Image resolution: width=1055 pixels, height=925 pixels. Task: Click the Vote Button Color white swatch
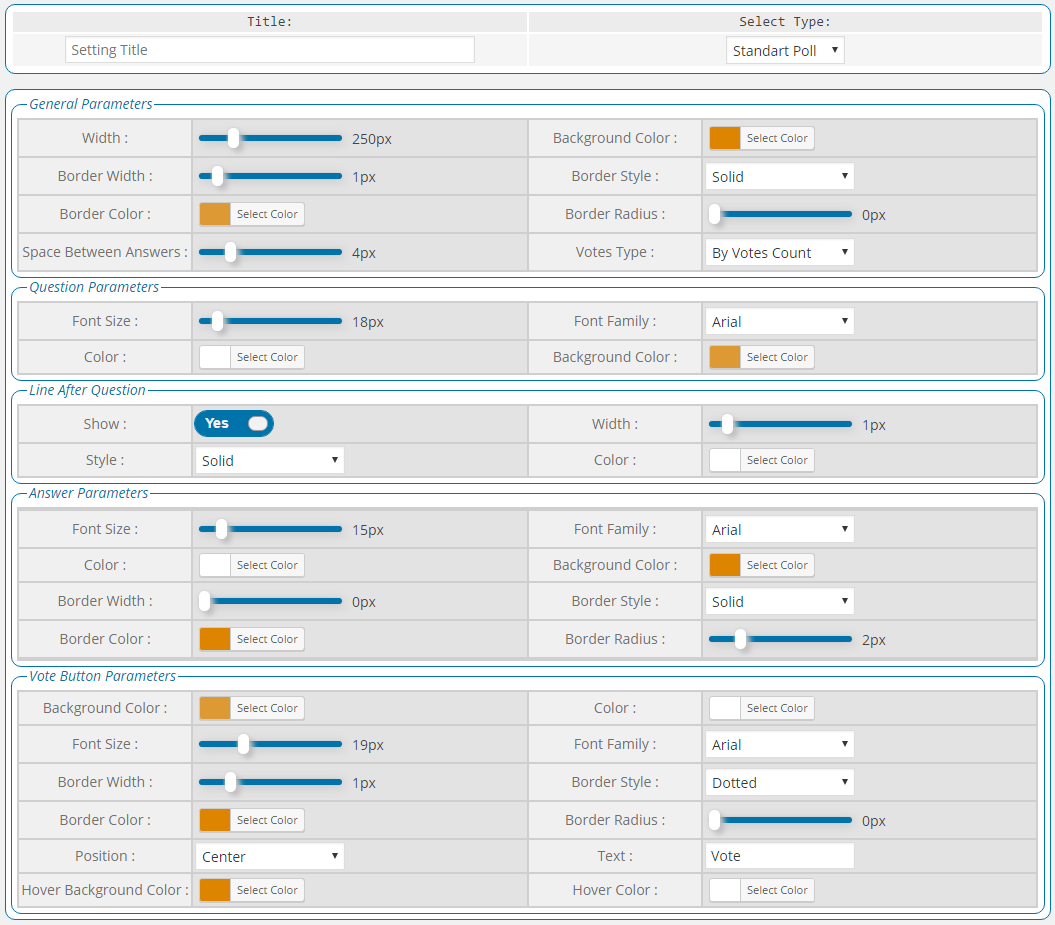[x=725, y=708]
